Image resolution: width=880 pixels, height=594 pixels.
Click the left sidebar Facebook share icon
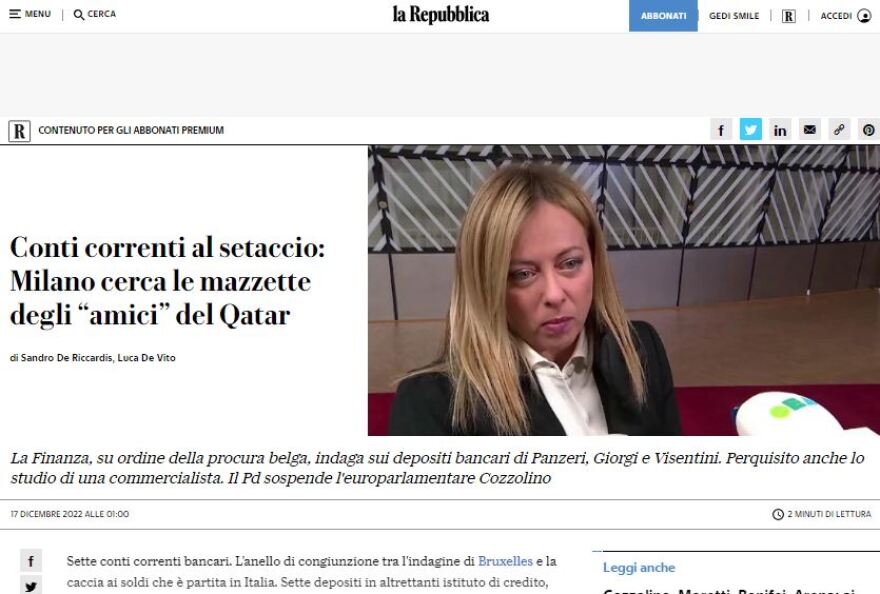pos(31,560)
